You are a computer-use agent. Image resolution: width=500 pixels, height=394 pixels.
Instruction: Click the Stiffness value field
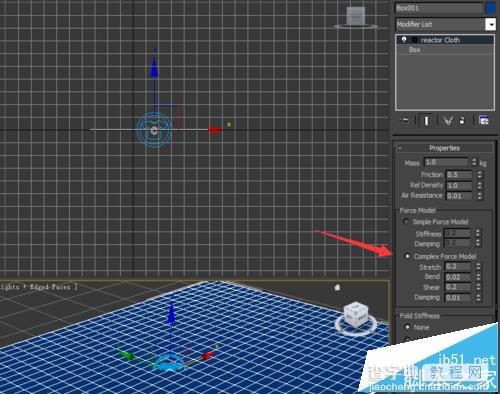457,233
